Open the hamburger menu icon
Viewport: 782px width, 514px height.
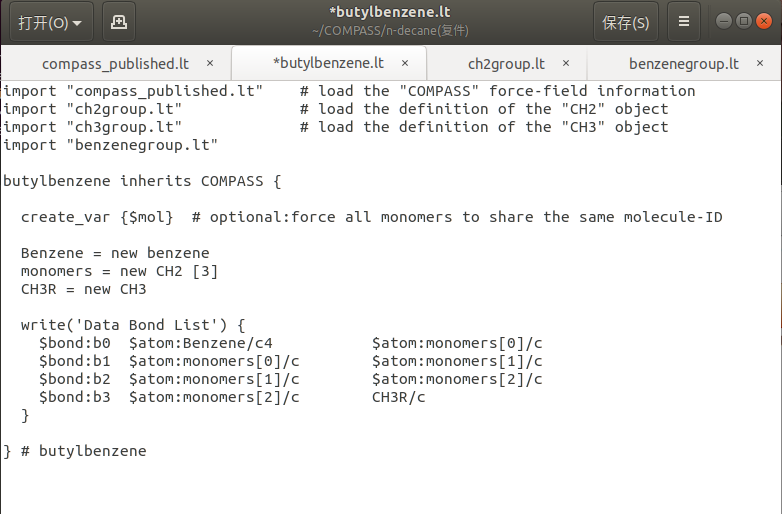(684, 22)
